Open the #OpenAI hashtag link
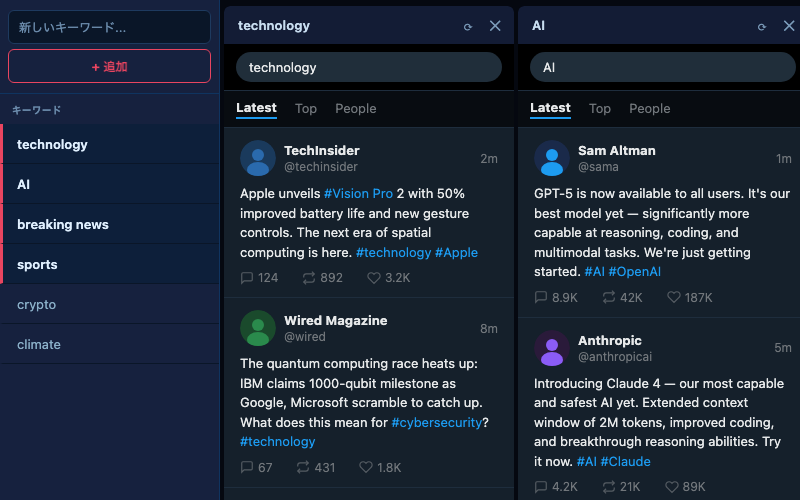The image size is (800, 500). point(634,271)
